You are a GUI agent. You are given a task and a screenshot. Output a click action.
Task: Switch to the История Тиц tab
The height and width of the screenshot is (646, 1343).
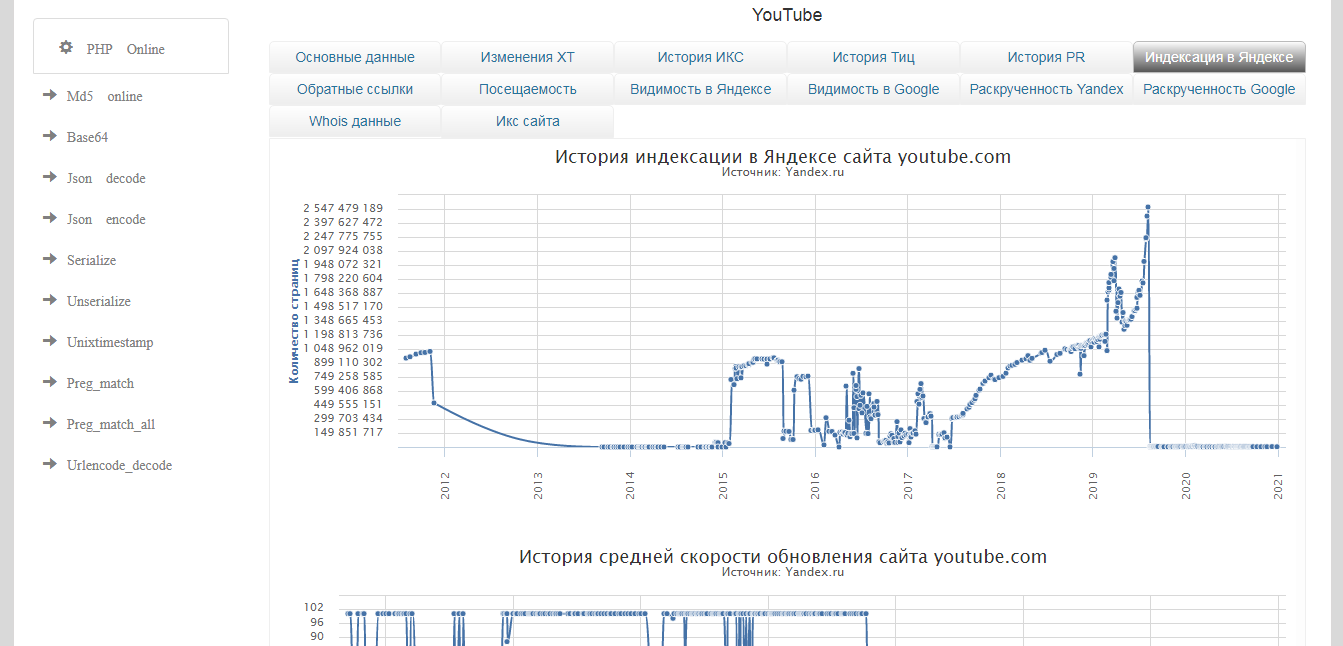(x=873, y=57)
